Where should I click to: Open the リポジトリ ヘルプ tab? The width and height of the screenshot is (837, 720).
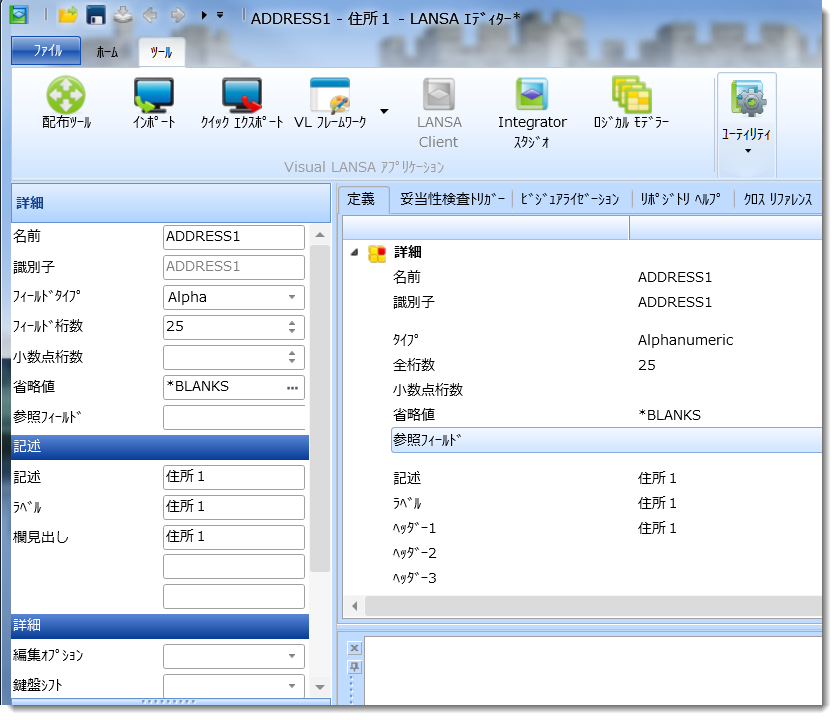point(681,199)
